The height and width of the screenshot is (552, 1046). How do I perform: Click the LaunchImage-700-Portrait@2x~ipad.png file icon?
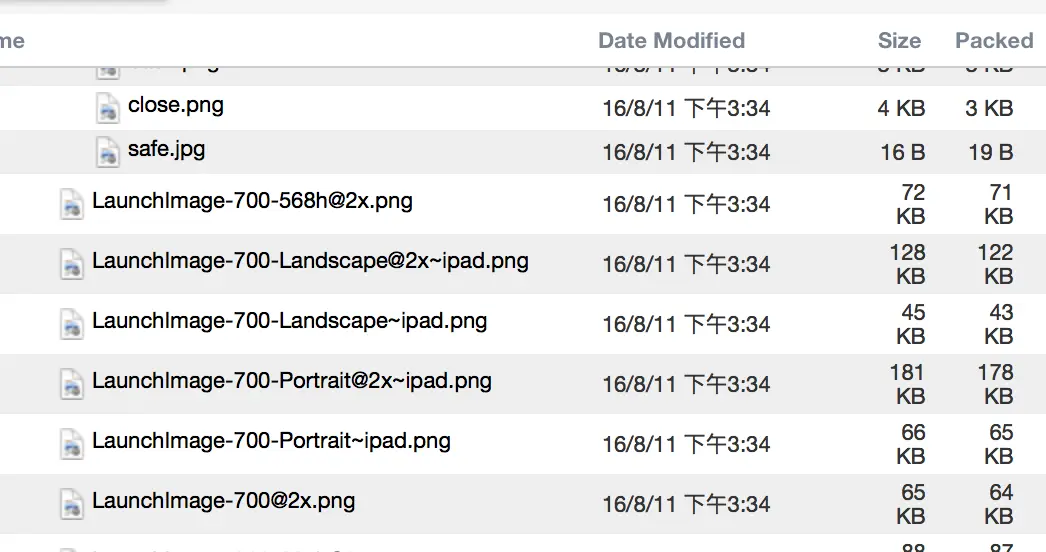(71, 383)
